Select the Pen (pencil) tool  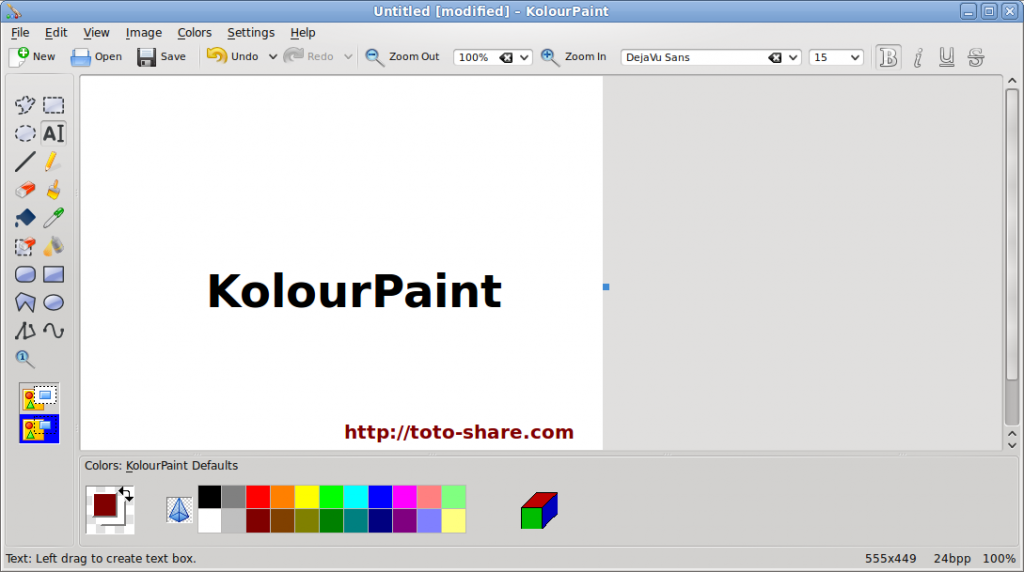[54, 161]
